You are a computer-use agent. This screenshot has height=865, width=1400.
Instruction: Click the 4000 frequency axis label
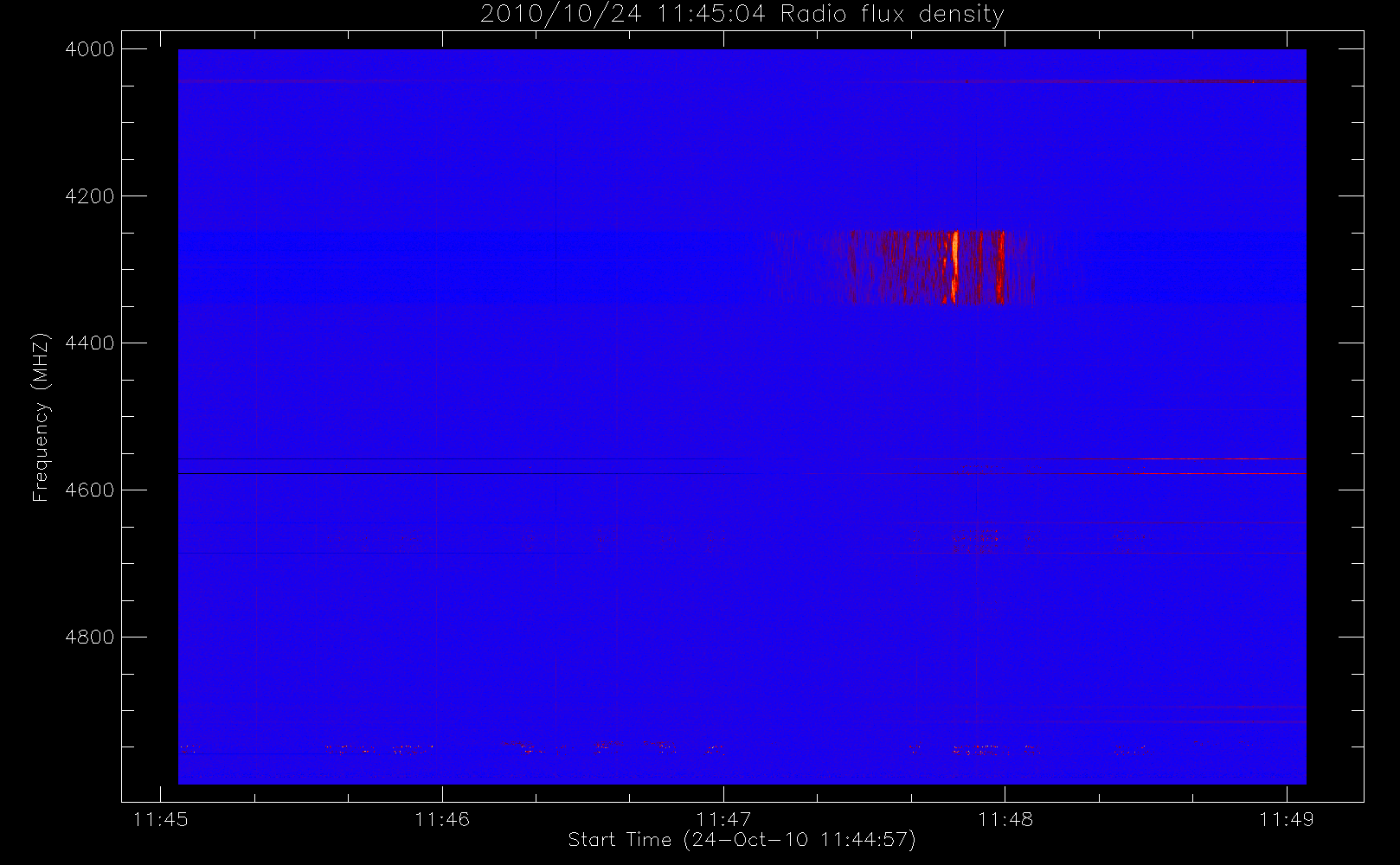pyautogui.click(x=90, y=49)
